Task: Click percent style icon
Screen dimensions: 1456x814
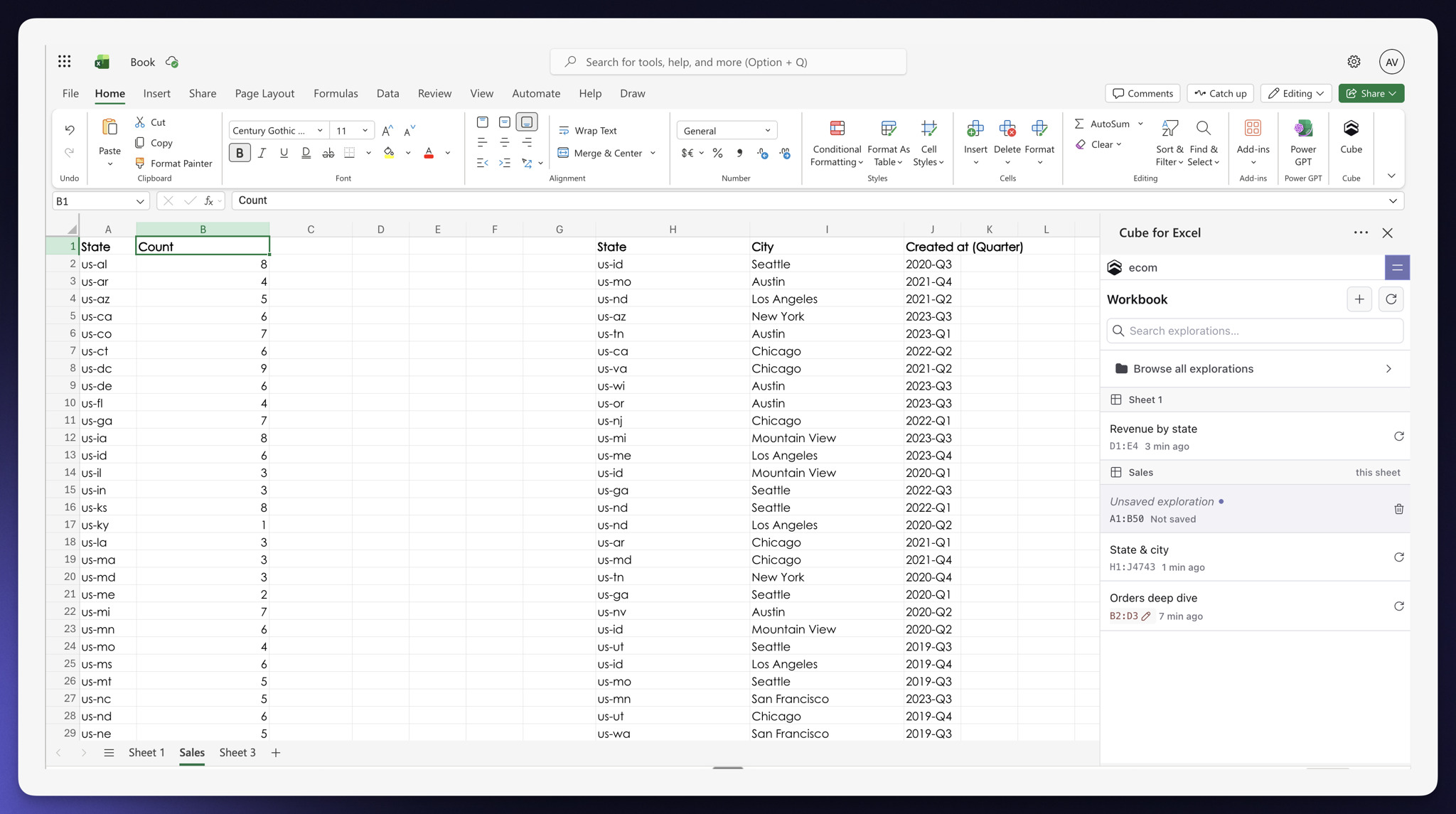Action: [x=717, y=153]
